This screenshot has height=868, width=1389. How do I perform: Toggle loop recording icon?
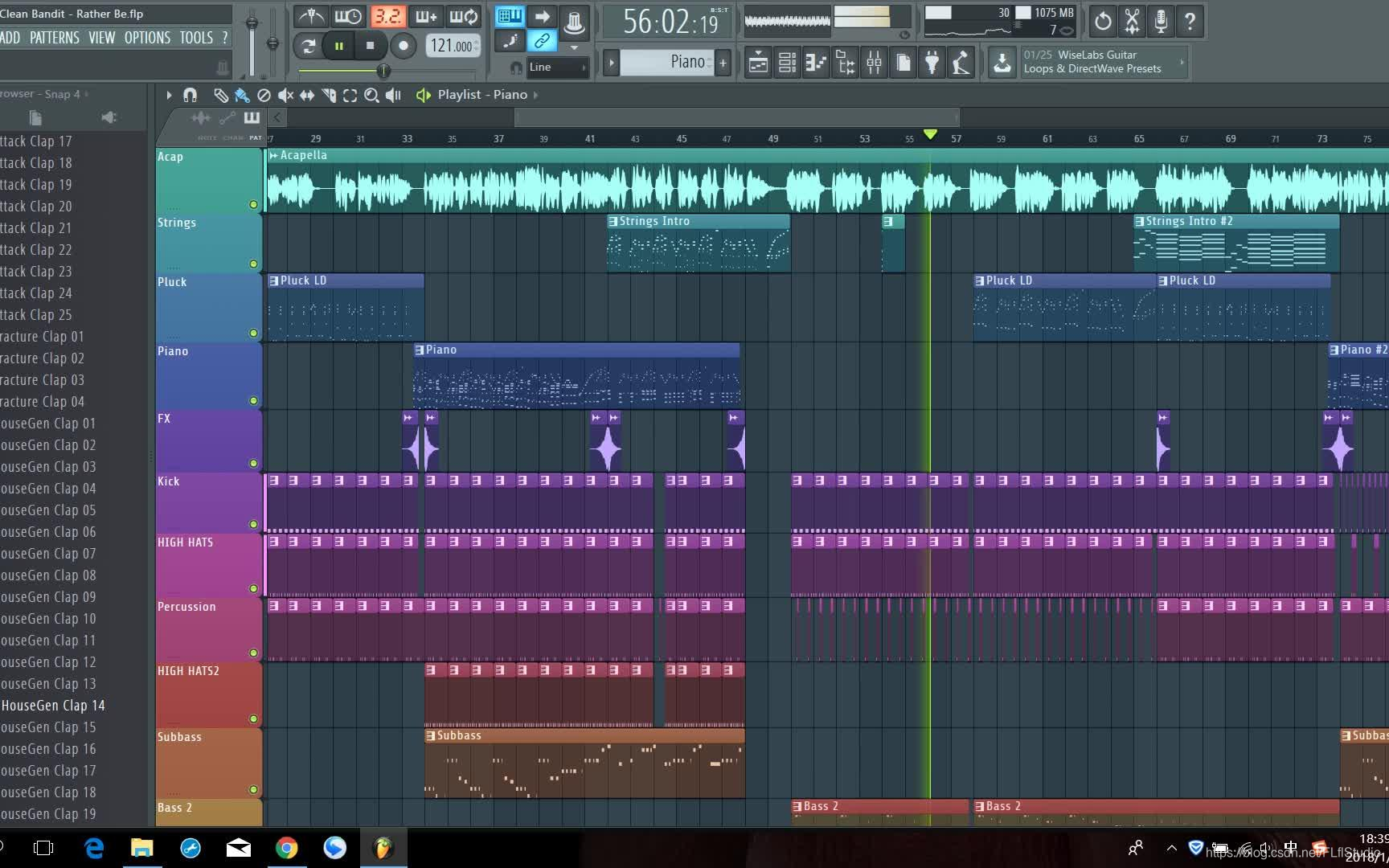(464, 16)
